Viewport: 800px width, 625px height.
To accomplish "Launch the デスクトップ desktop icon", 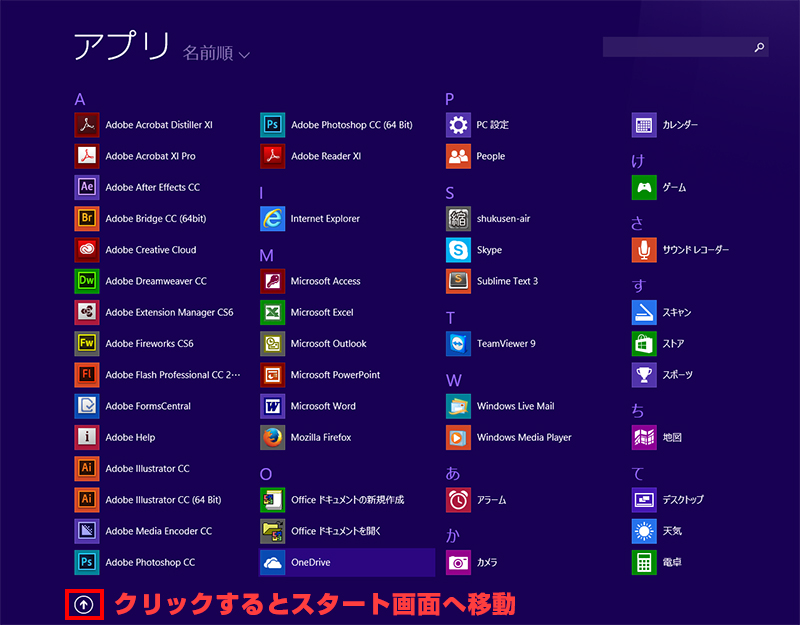I will (644, 499).
